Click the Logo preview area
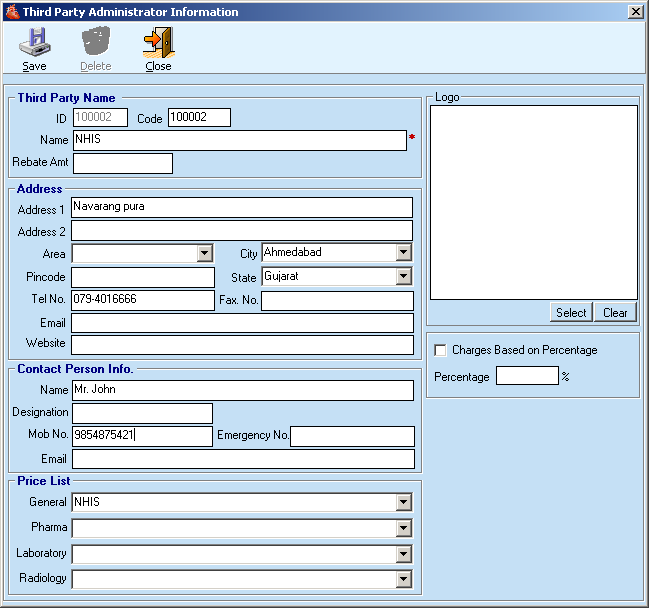Image resolution: width=649 pixels, height=608 pixels. click(533, 202)
